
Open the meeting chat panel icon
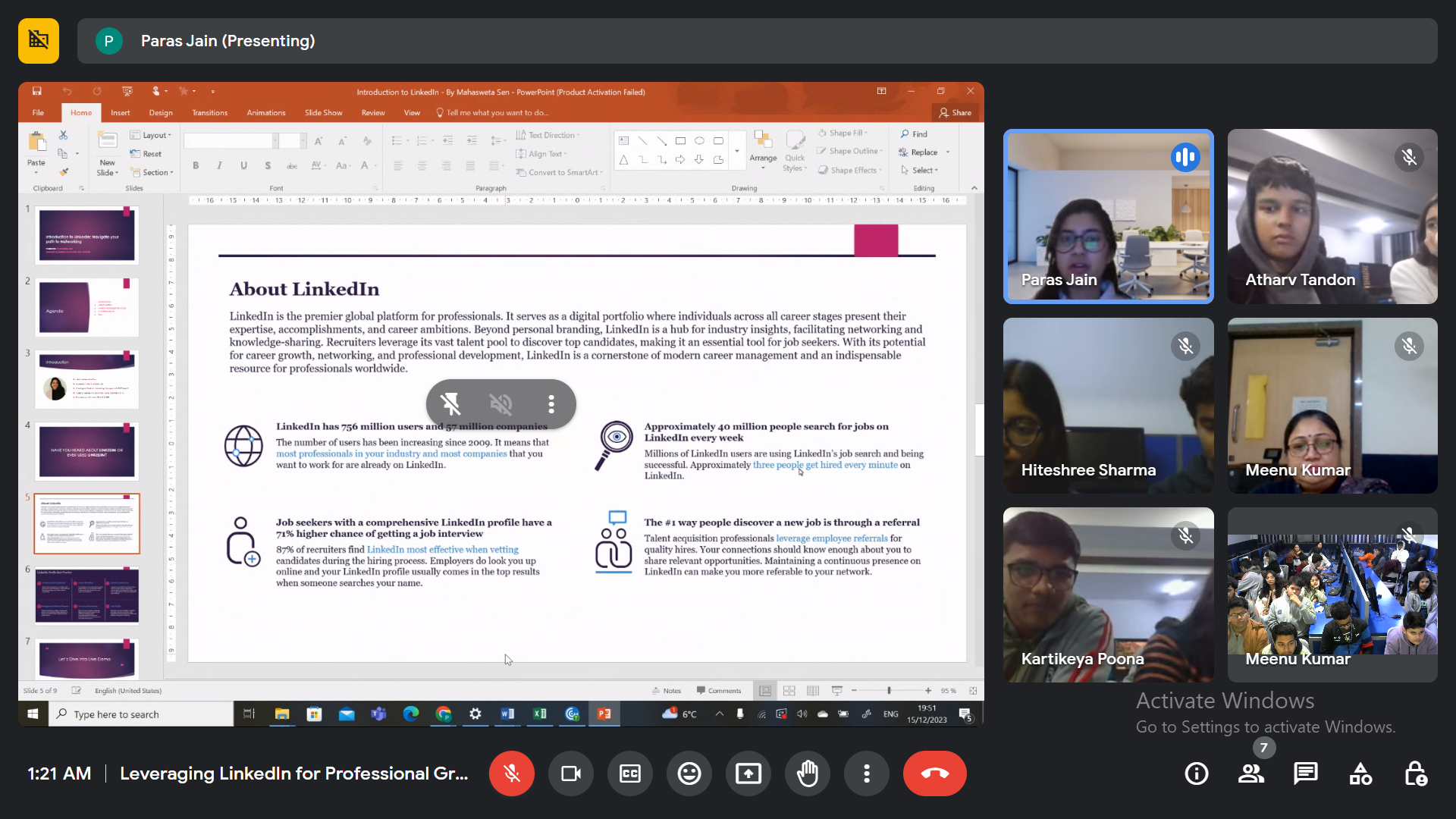(x=1305, y=773)
